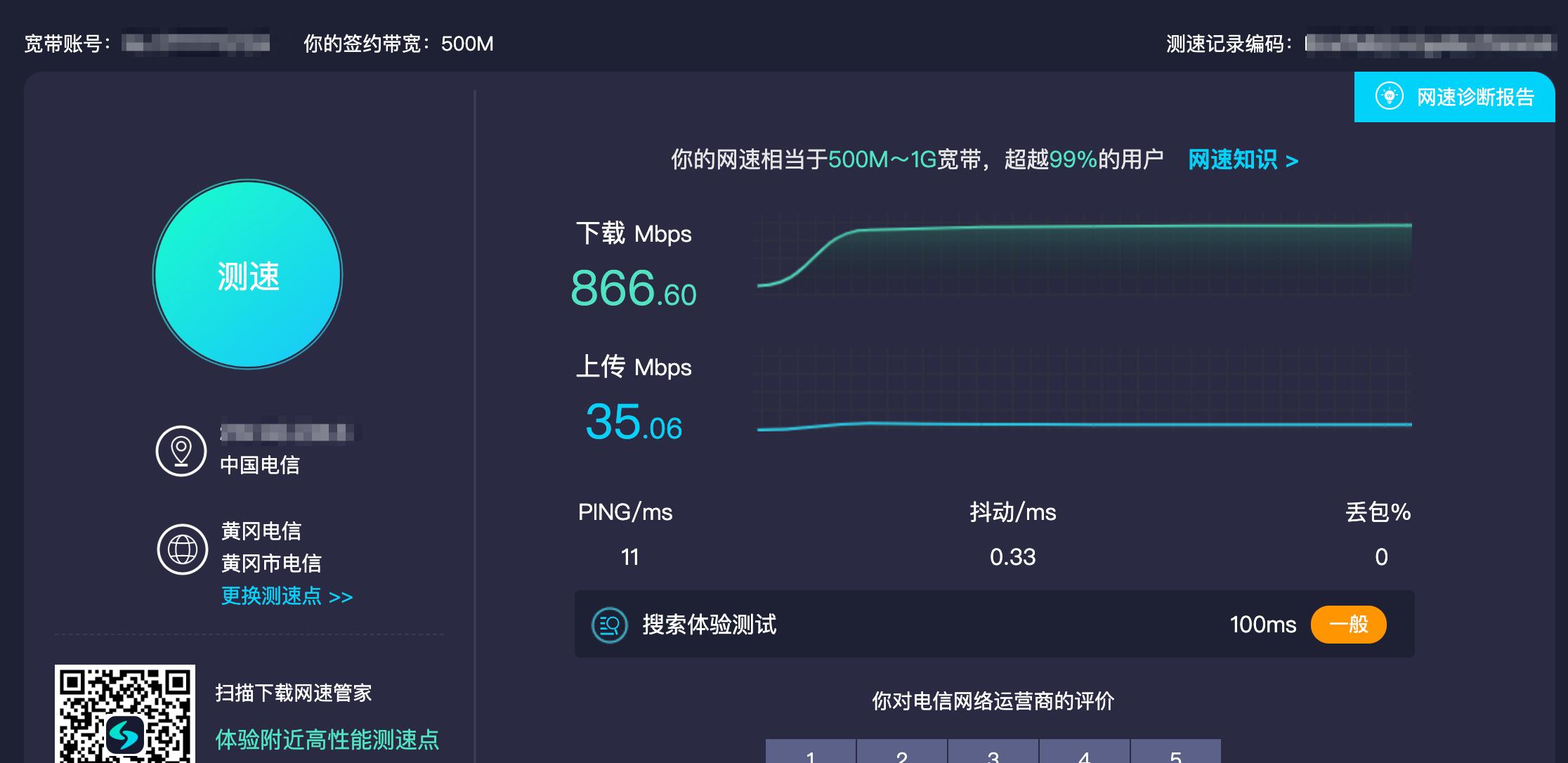Select rating 1 for 电信网络运营商
The height and width of the screenshot is (763, 1568).
tap(811, 755)
